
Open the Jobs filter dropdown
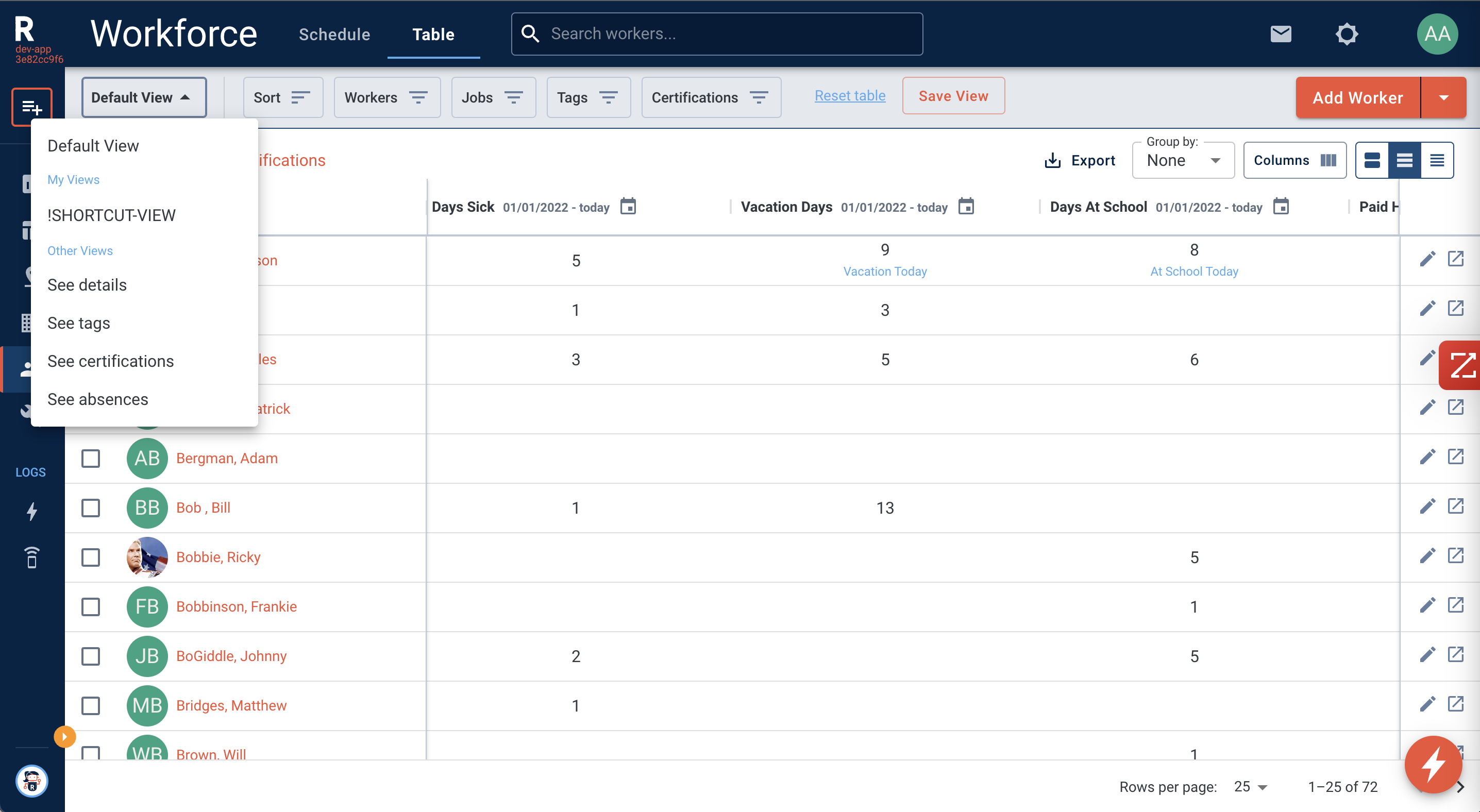493,97
